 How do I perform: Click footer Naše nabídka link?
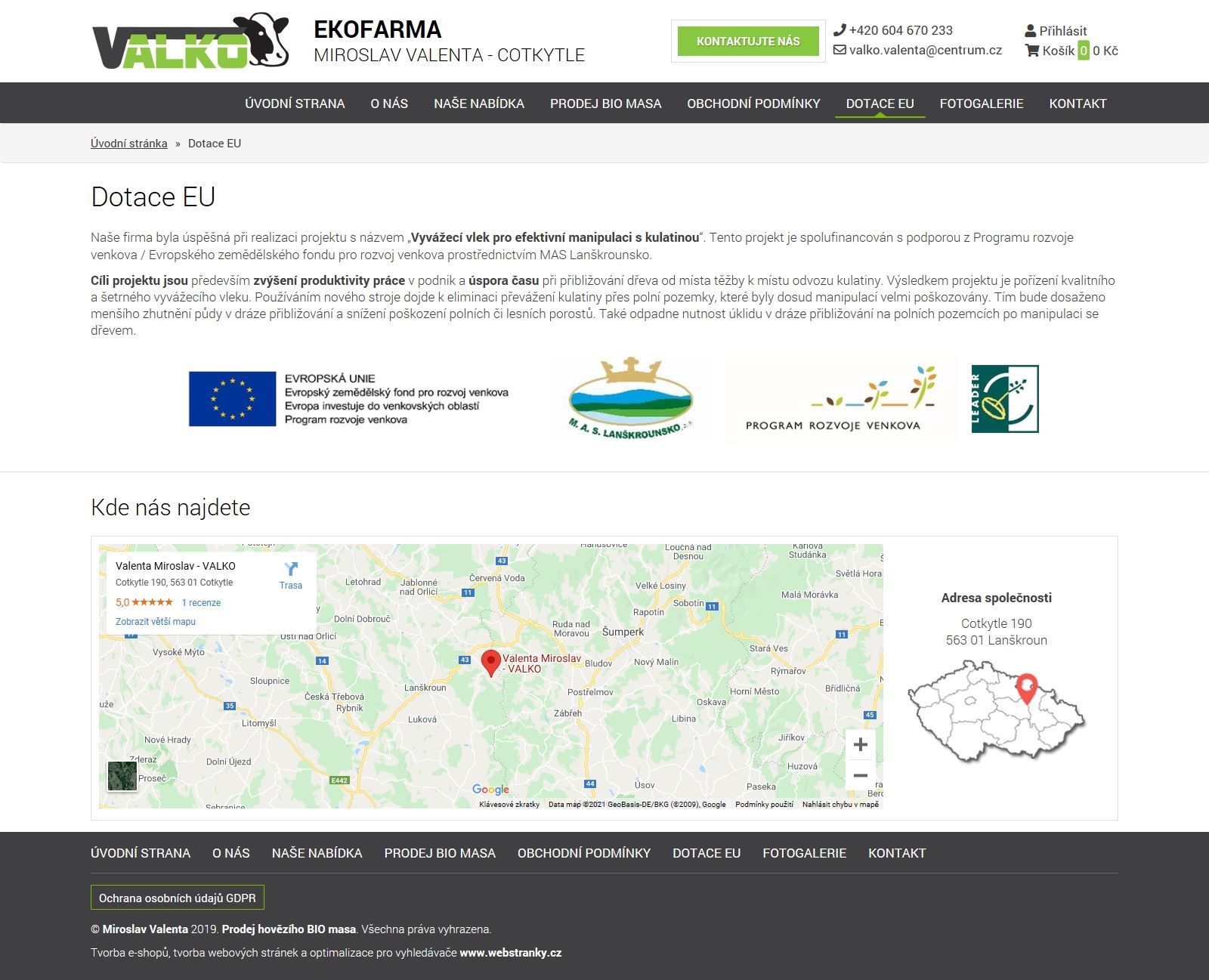(x=317, y=853)
